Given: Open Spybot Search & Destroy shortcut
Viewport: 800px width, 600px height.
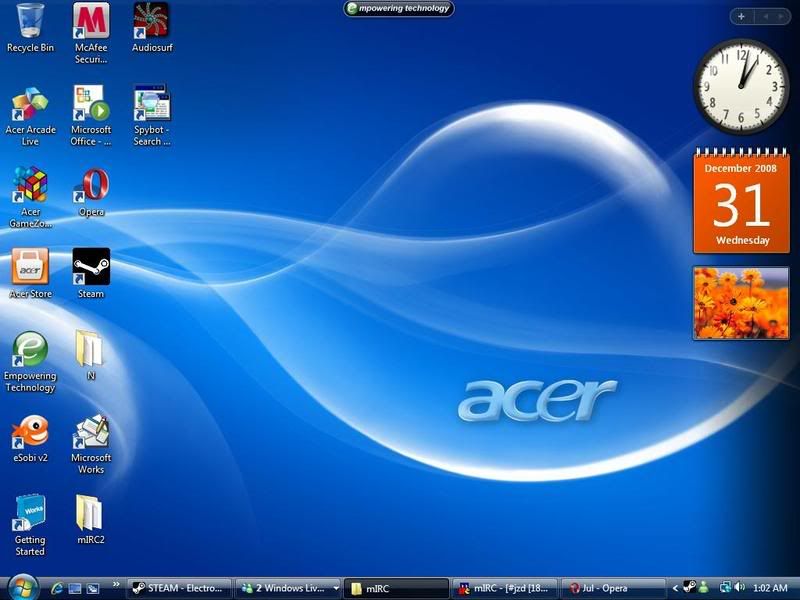Looking at the screenshot, I should tap(151, 104).
